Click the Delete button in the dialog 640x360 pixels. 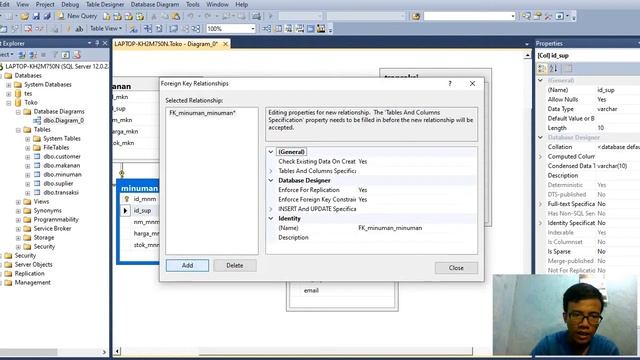tap(235, 265)
